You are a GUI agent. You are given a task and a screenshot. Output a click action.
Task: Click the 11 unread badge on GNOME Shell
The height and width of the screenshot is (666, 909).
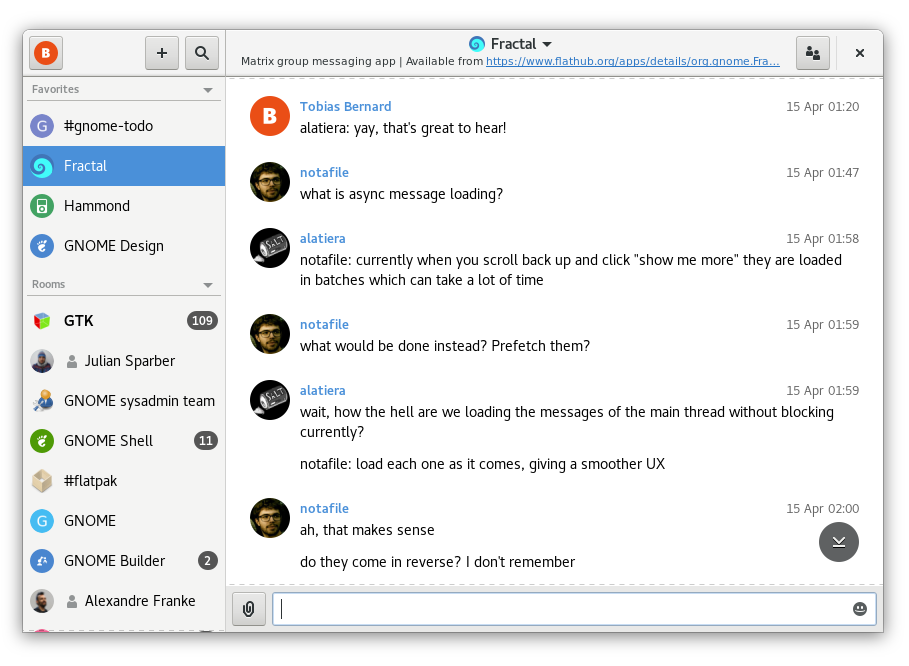pos(205,441)
